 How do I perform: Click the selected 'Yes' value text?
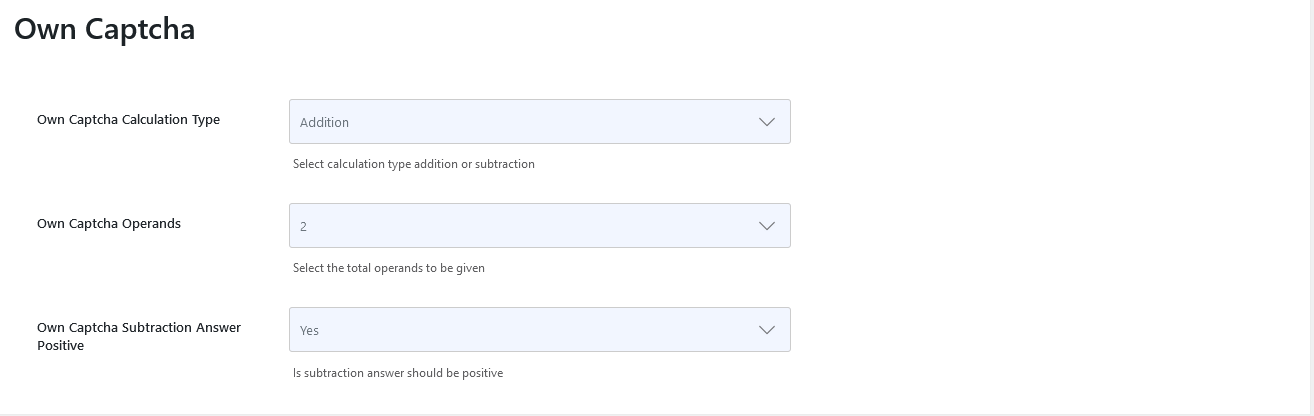309,330
